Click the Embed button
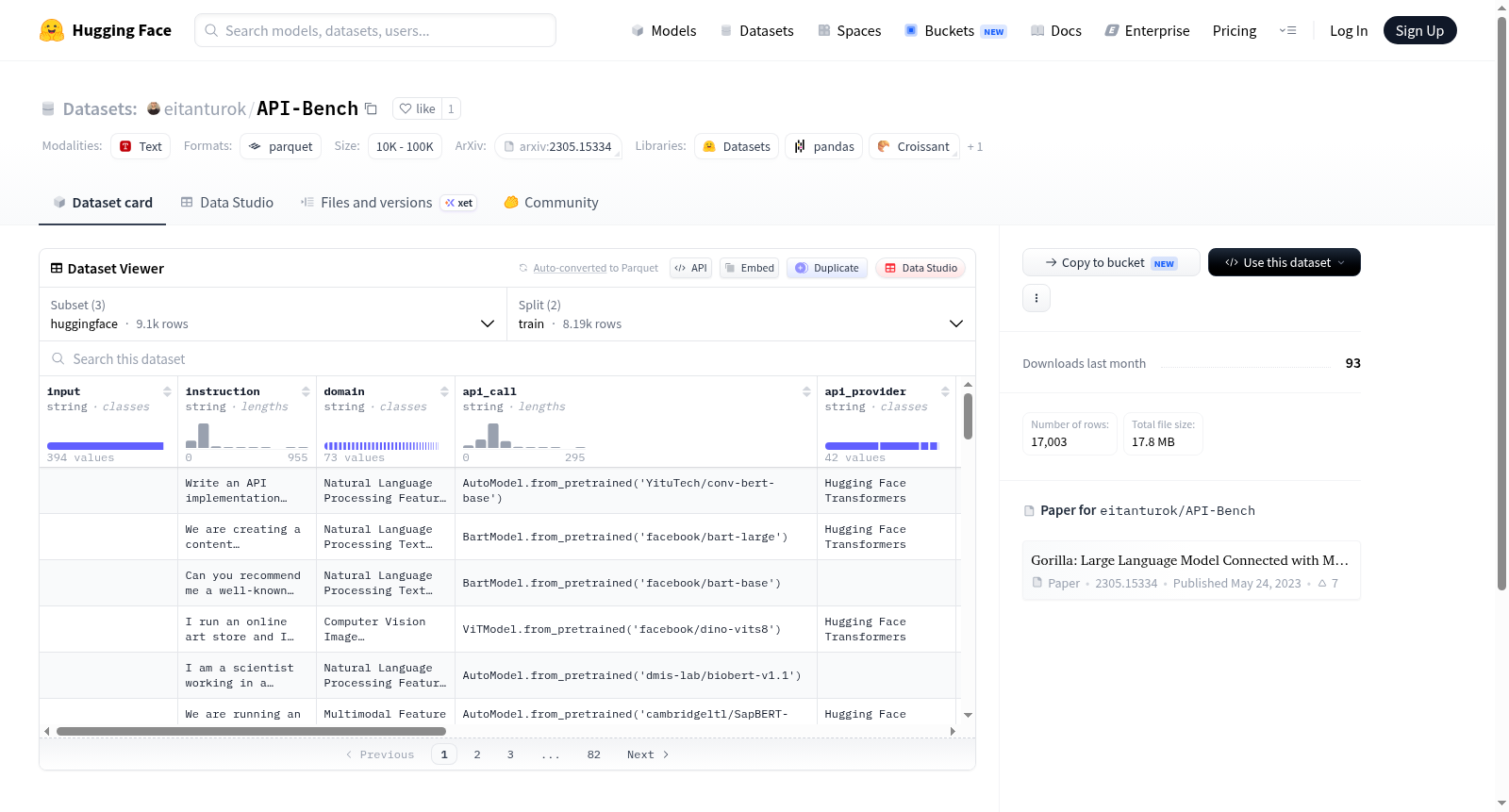 pos(749,268)
